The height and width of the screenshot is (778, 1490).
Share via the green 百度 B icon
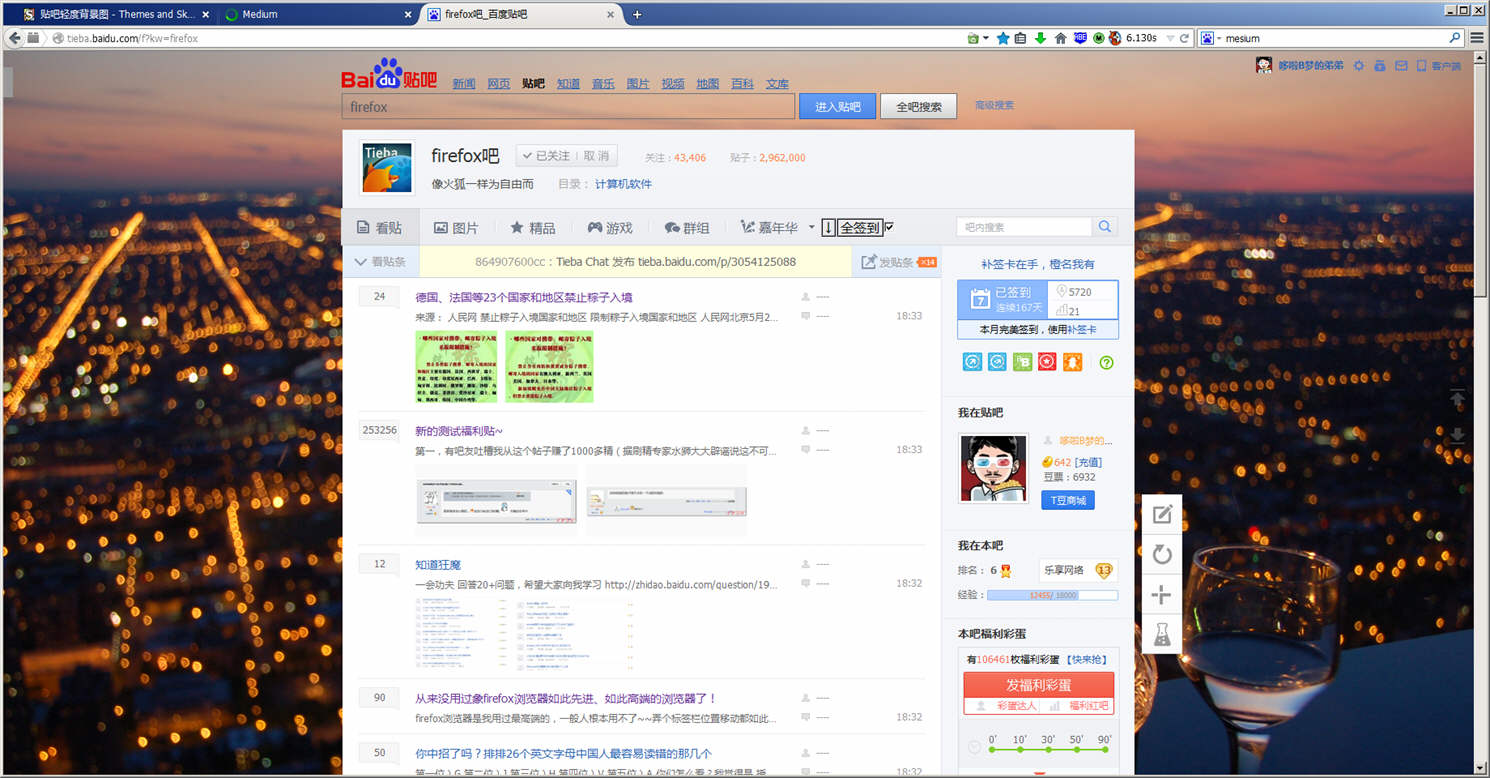pos(1022,362)
